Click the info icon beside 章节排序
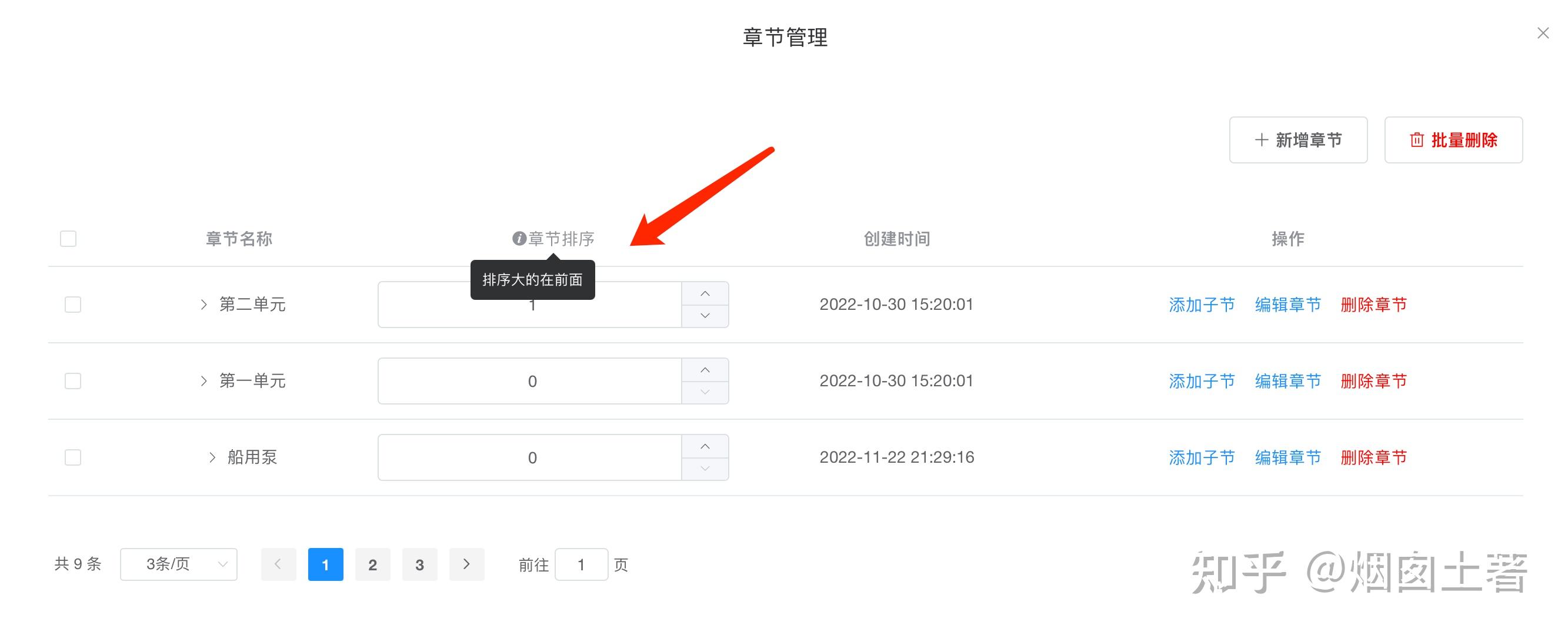Screen dimensions: 1568x635 point(519,239)
